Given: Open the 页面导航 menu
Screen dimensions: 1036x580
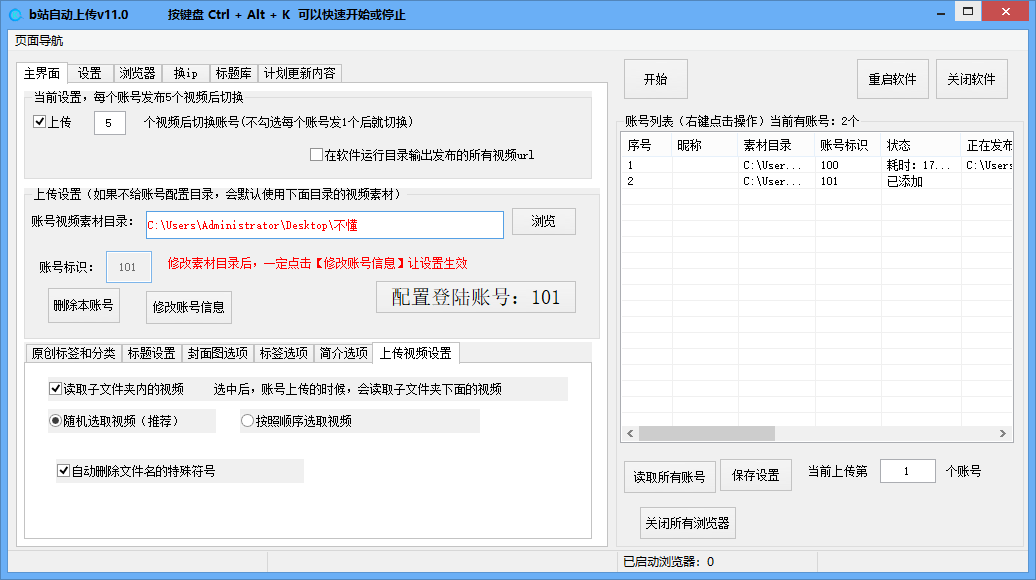Looking at the screenshot, I should pyautogui.click(x=39, y=41).
